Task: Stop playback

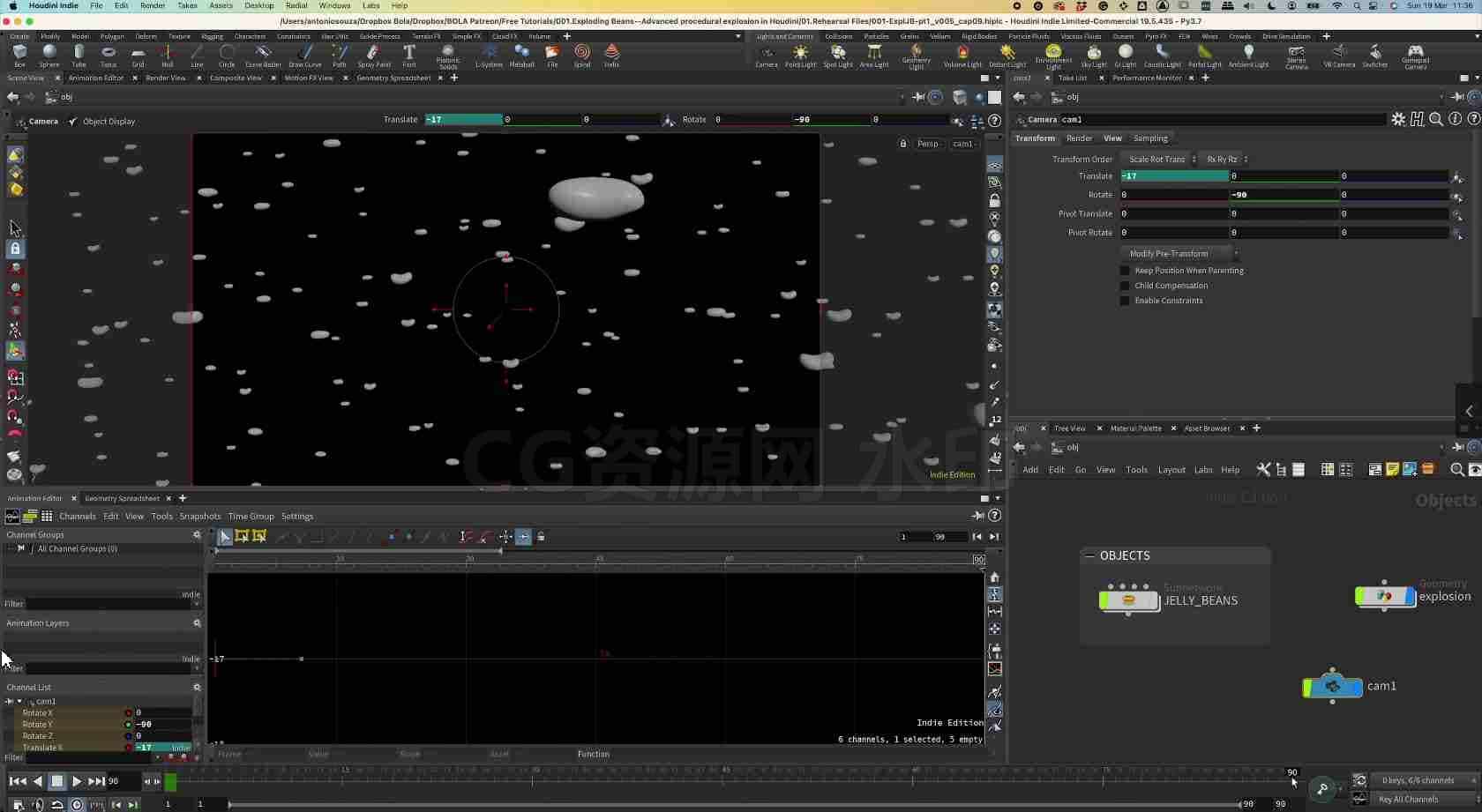Action: click(56, 781)
